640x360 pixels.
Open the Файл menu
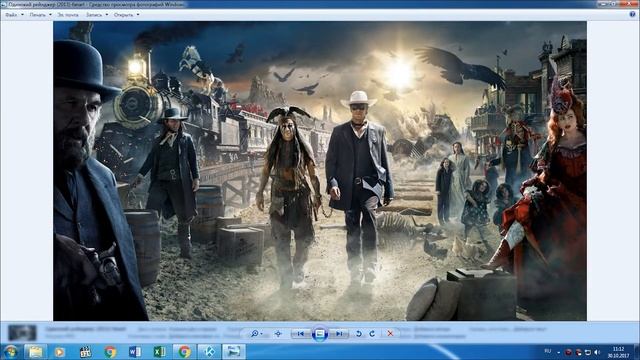[x=11, y=15]
